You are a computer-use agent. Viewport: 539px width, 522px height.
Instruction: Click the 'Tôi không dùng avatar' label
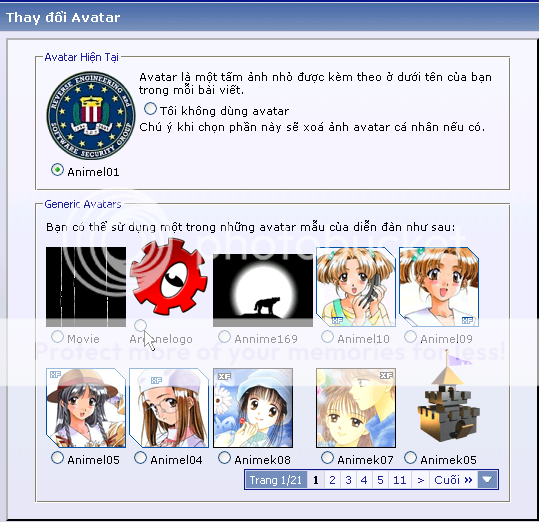pyautogui.click(x=224, y=111)
